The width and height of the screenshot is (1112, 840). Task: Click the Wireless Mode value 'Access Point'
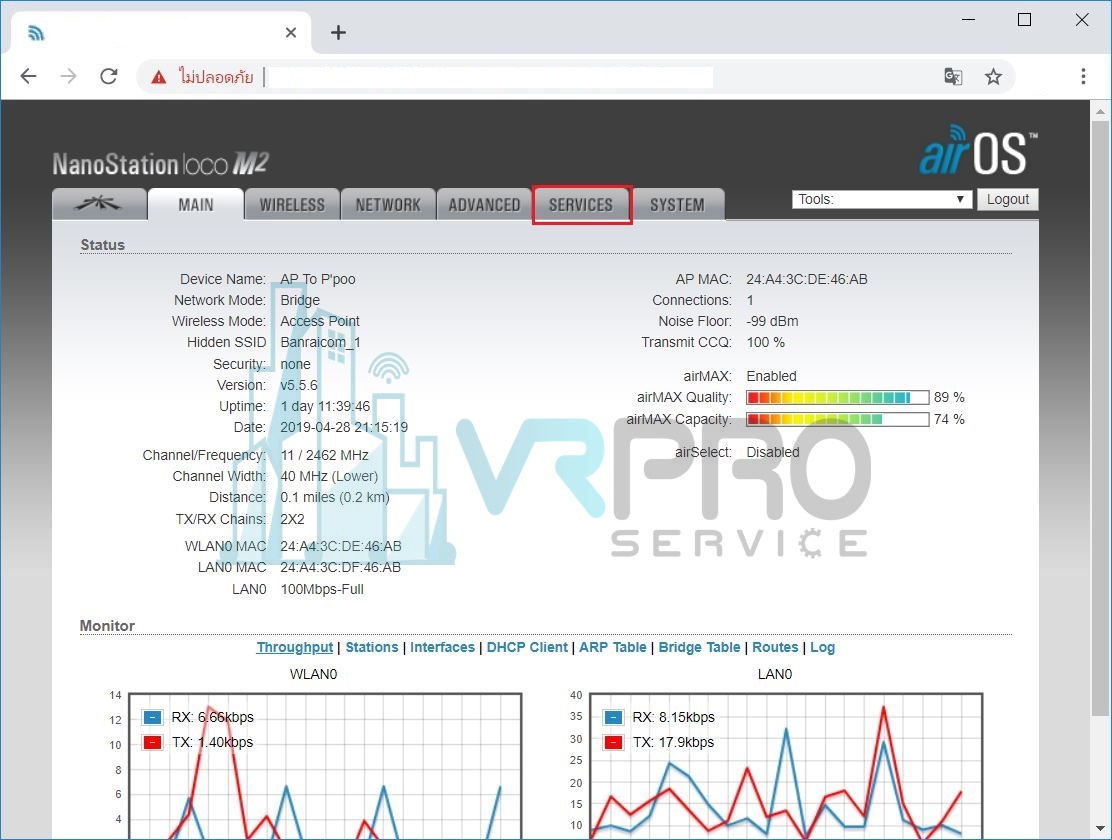point(320,321)
